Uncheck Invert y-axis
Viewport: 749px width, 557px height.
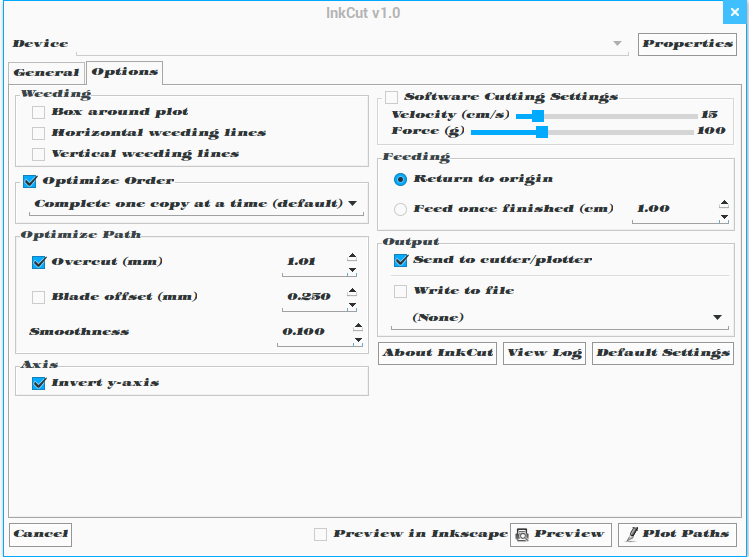39,383
